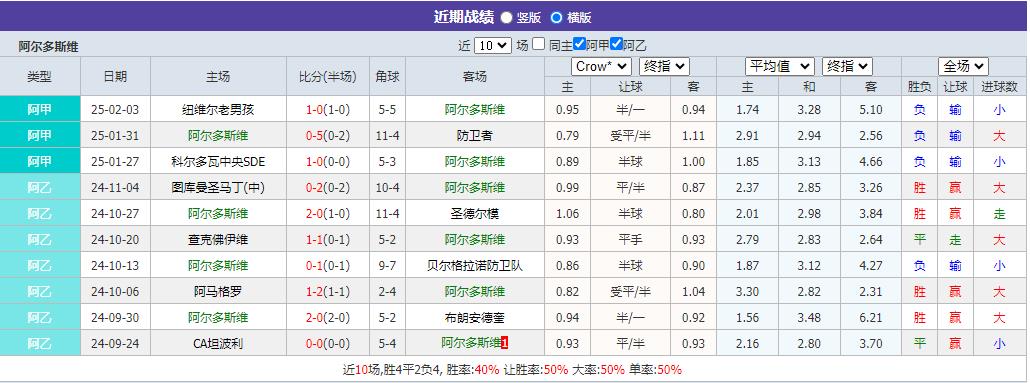This screenshot has width=1030, height=383.
Task: Click the 类型 column header
Action: coord(39,76)
